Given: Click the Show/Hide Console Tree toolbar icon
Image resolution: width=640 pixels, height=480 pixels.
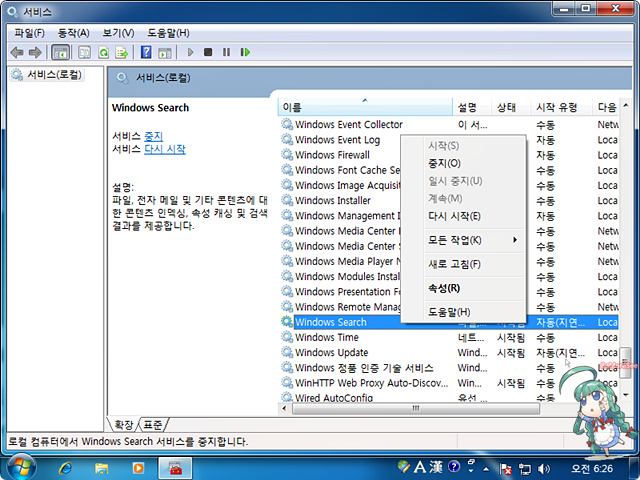Looking at the screenshot, I should (x=60, y=52).
